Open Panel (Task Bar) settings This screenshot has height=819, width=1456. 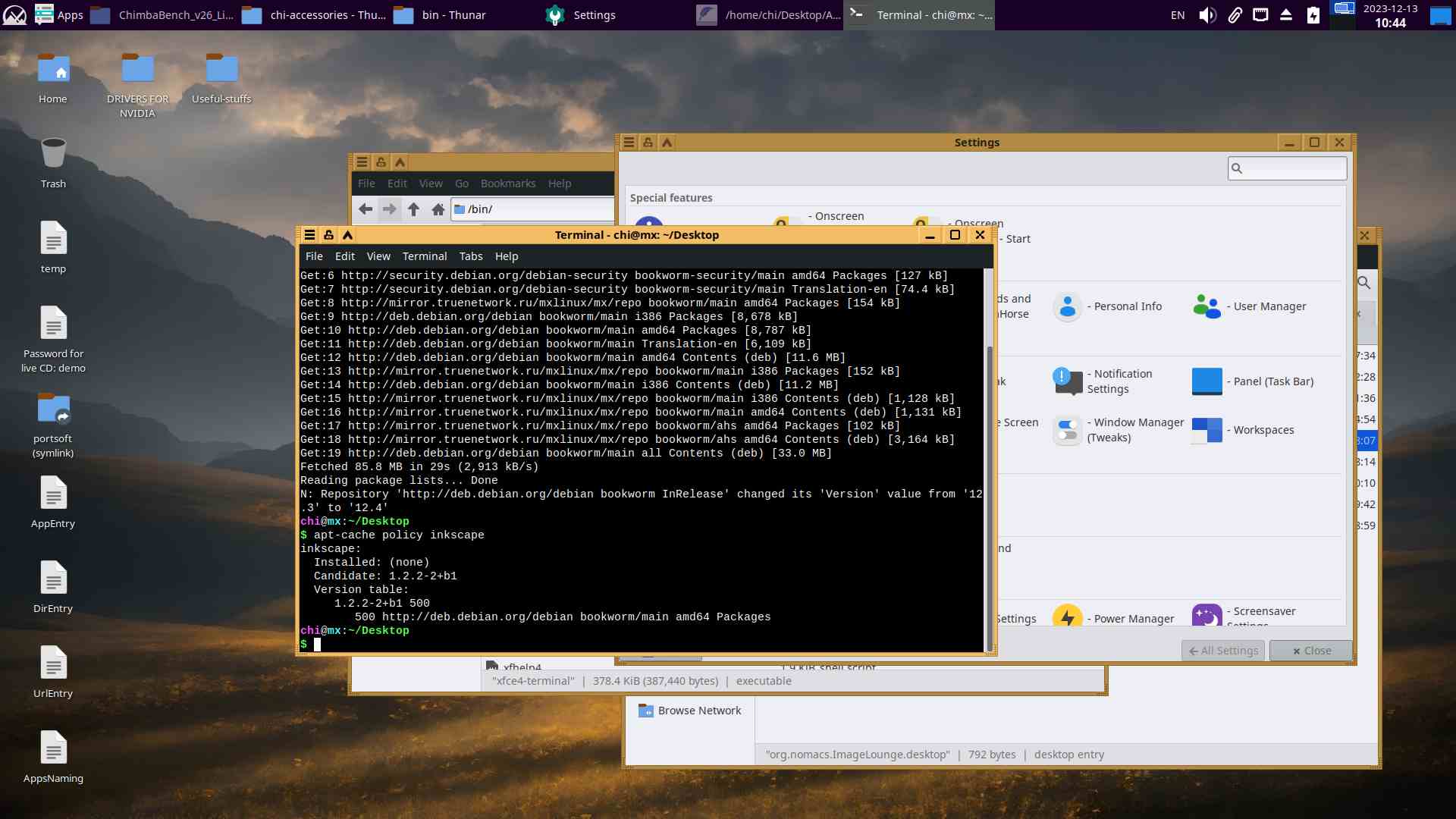[x=1207, y=381]
